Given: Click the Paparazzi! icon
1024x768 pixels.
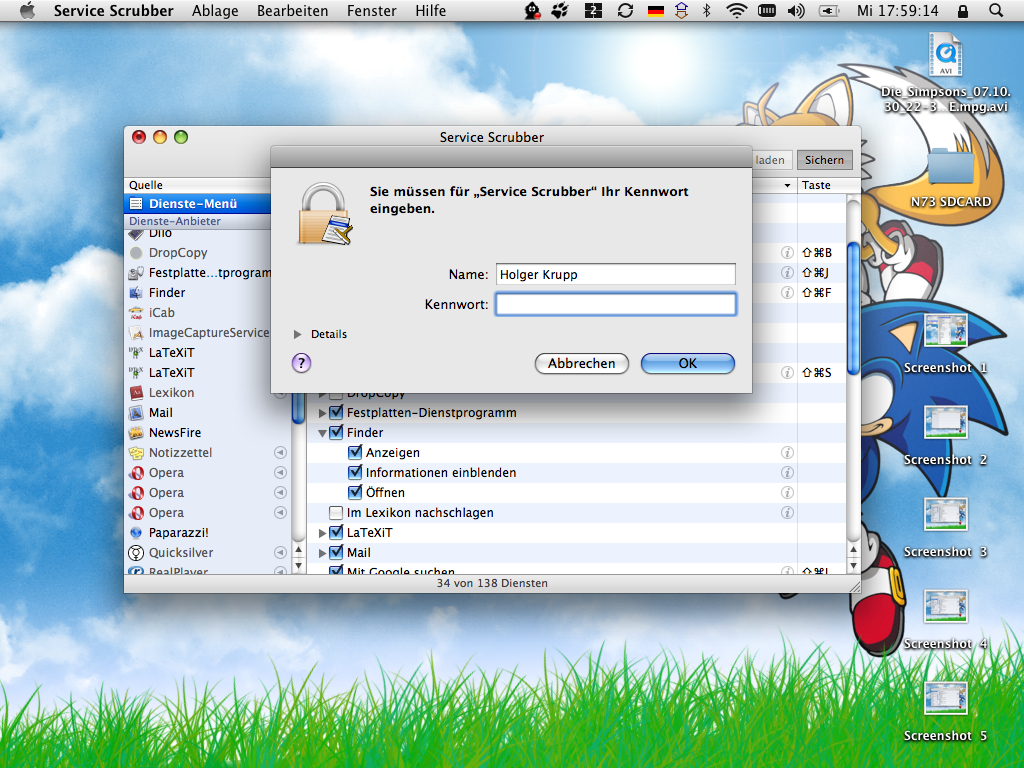Looking at the screenshot, I should click(x=136, y=533).
